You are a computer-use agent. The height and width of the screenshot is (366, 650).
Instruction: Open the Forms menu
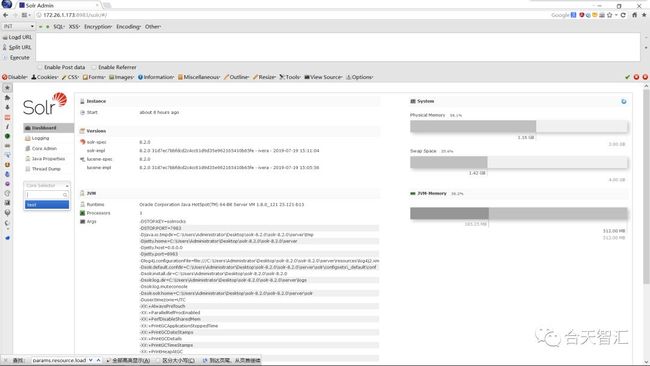point(94,77)
